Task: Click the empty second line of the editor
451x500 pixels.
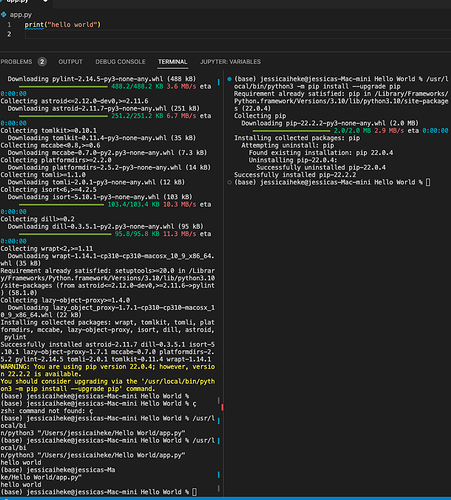Action: click(x=237, y=34)
